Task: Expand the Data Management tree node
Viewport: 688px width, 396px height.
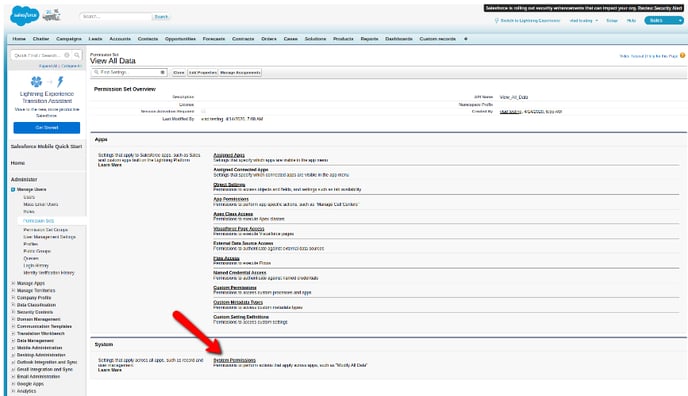Action: [13, 341]
